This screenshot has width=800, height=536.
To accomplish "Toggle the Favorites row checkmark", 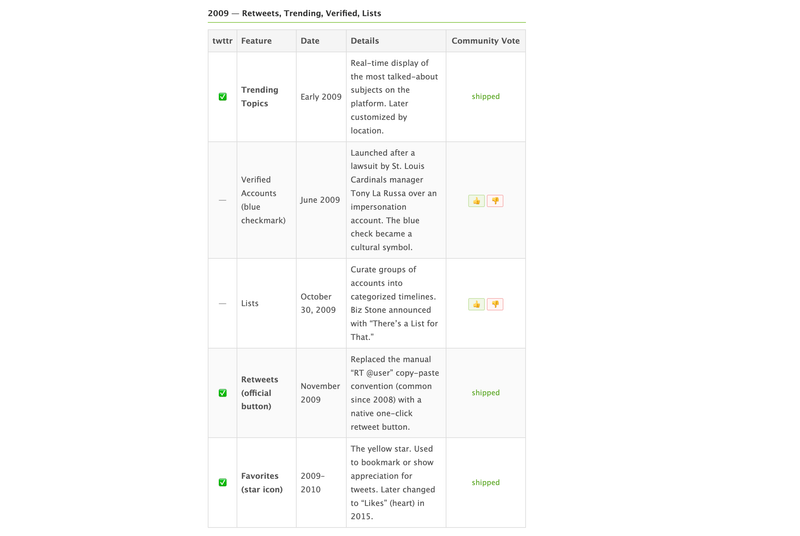I will 222,483.
